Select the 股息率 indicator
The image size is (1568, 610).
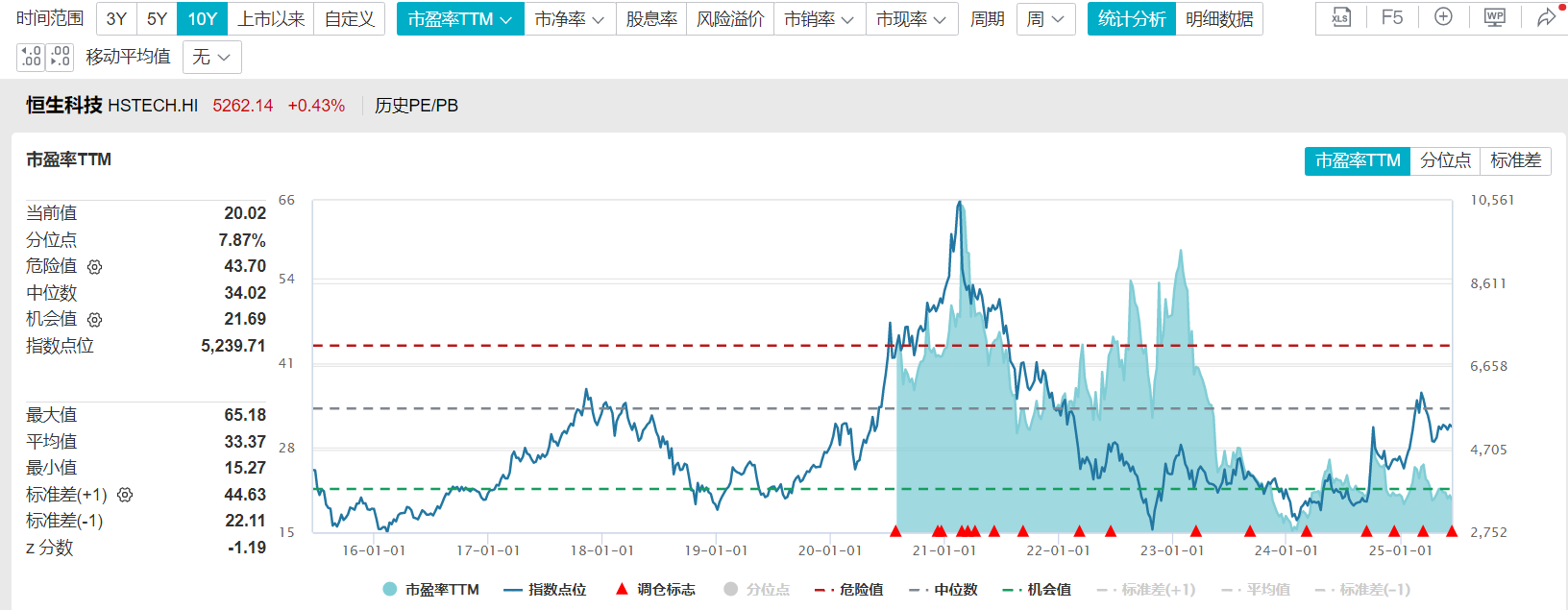tap(651, 19)
